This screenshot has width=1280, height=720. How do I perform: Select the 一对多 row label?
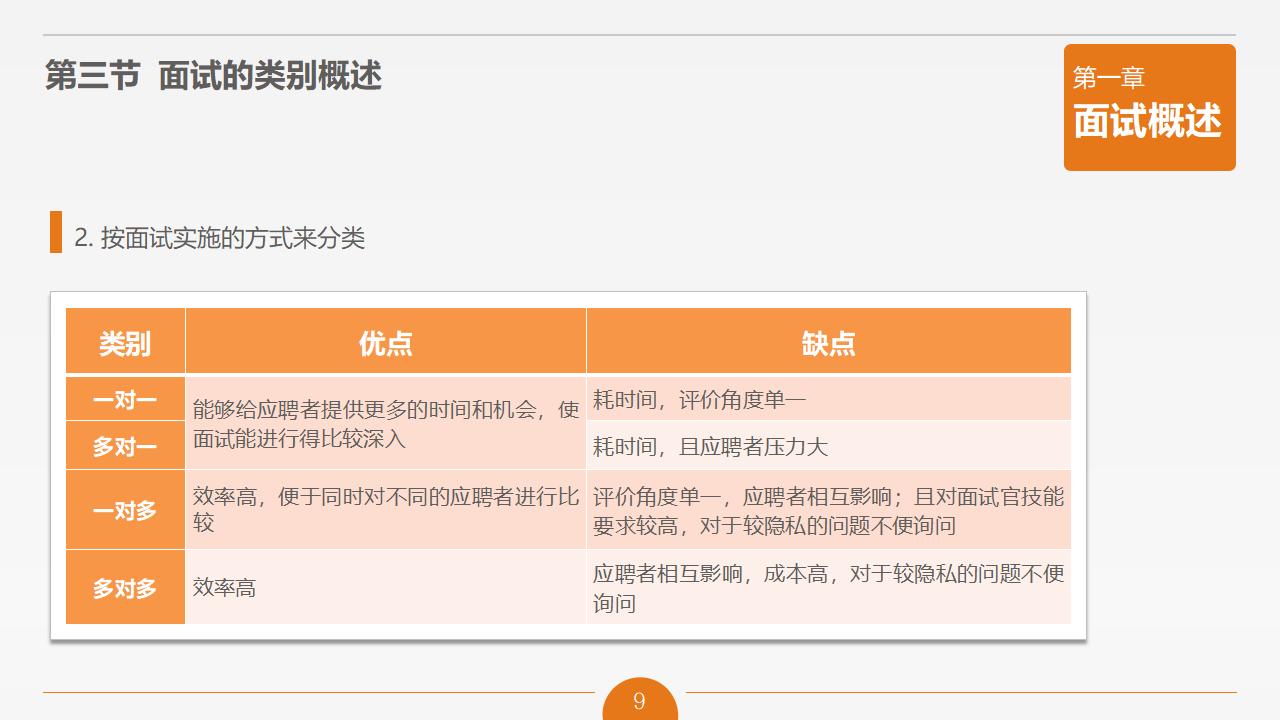click(125, 510)
